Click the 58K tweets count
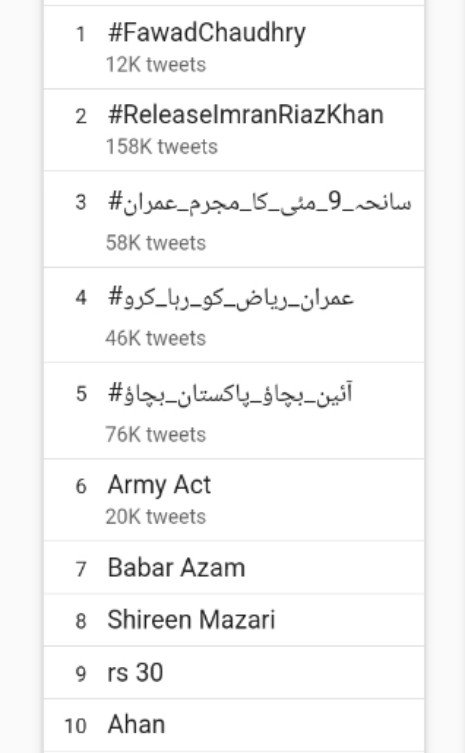Image resolution: width=465 pixels, height=753 pixels. point(156,243)
